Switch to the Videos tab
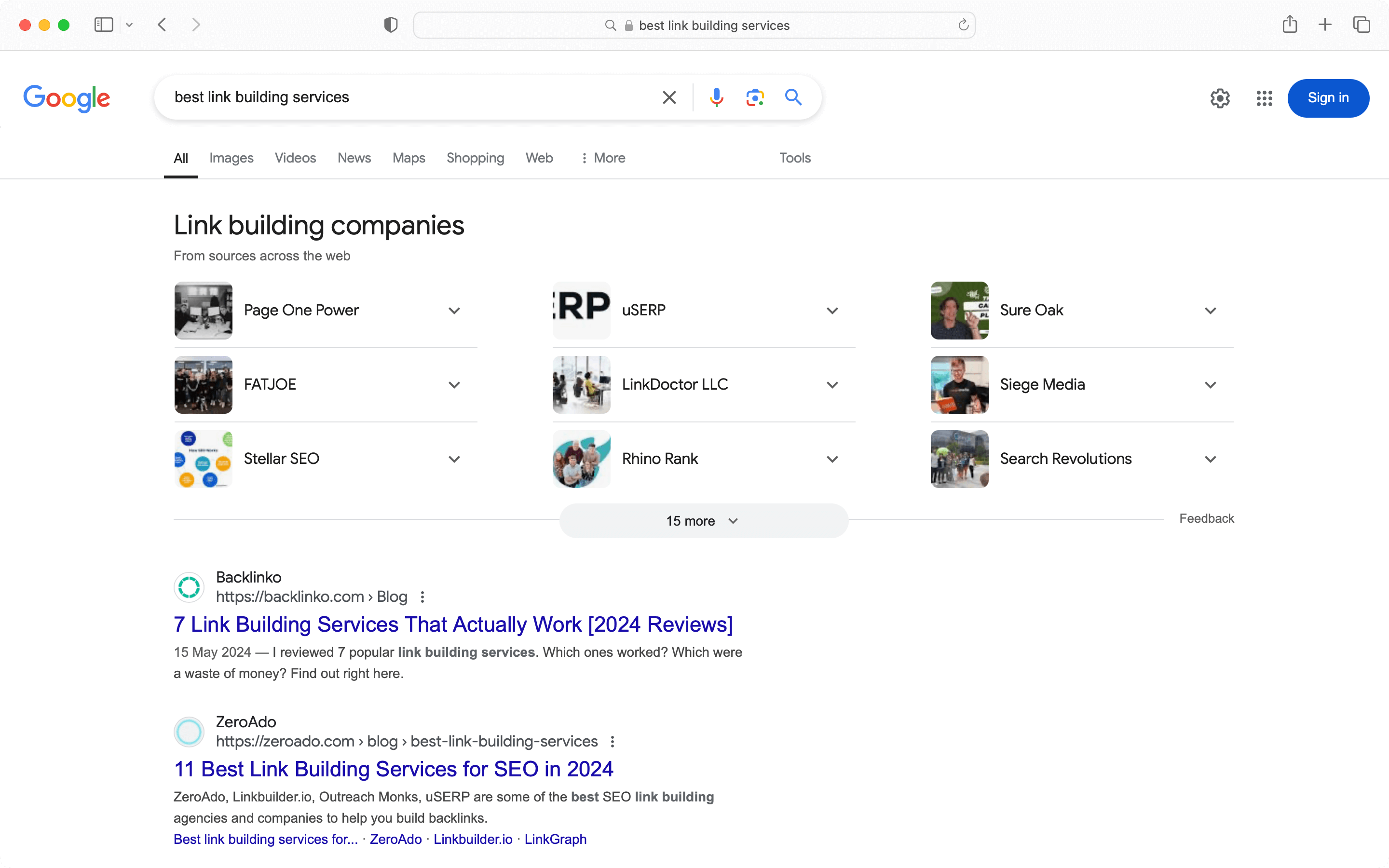The width and height of the screenshot is (1389, 868). (x=295, y=158)
